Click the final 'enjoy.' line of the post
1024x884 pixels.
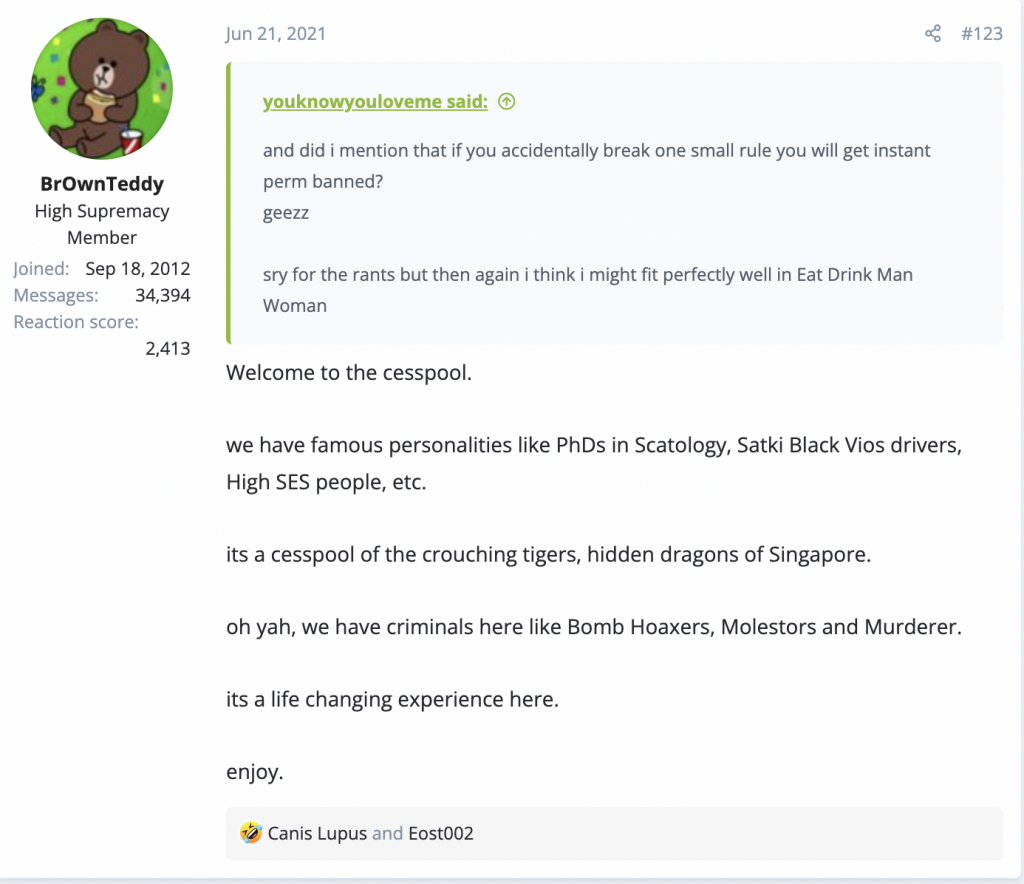point(255,773)
